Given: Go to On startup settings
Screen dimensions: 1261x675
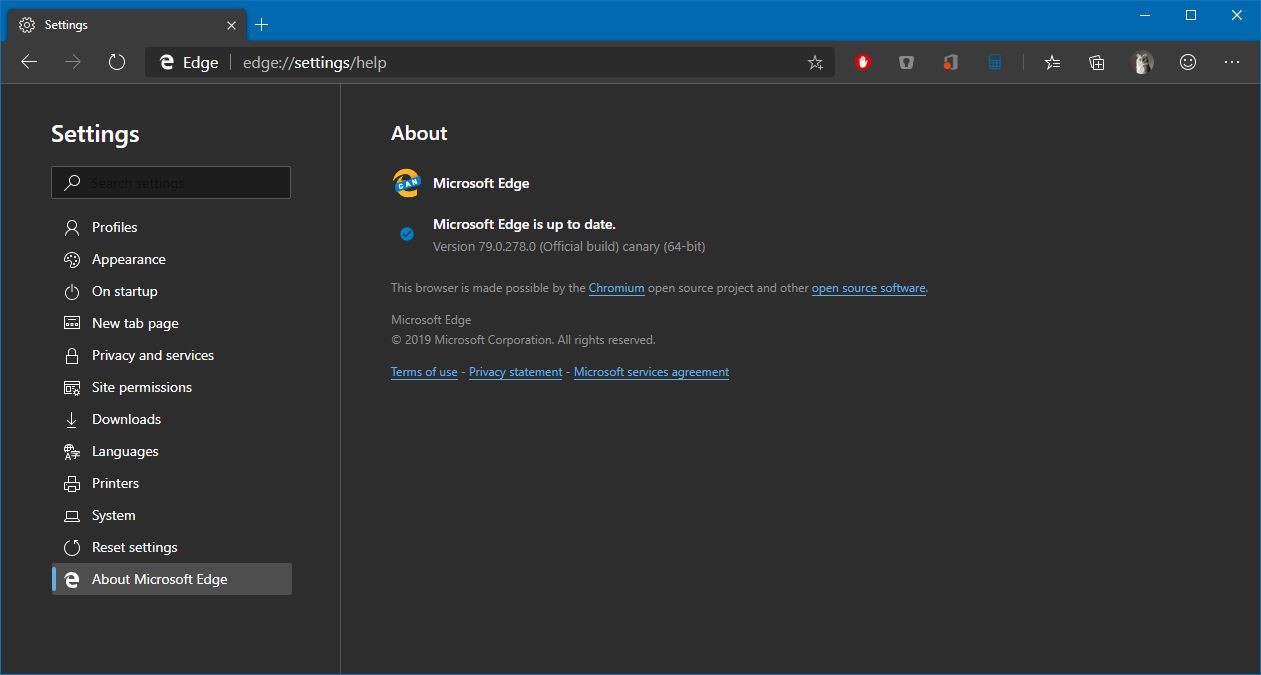Looking at the screenshot, I should tap(172, 291).
